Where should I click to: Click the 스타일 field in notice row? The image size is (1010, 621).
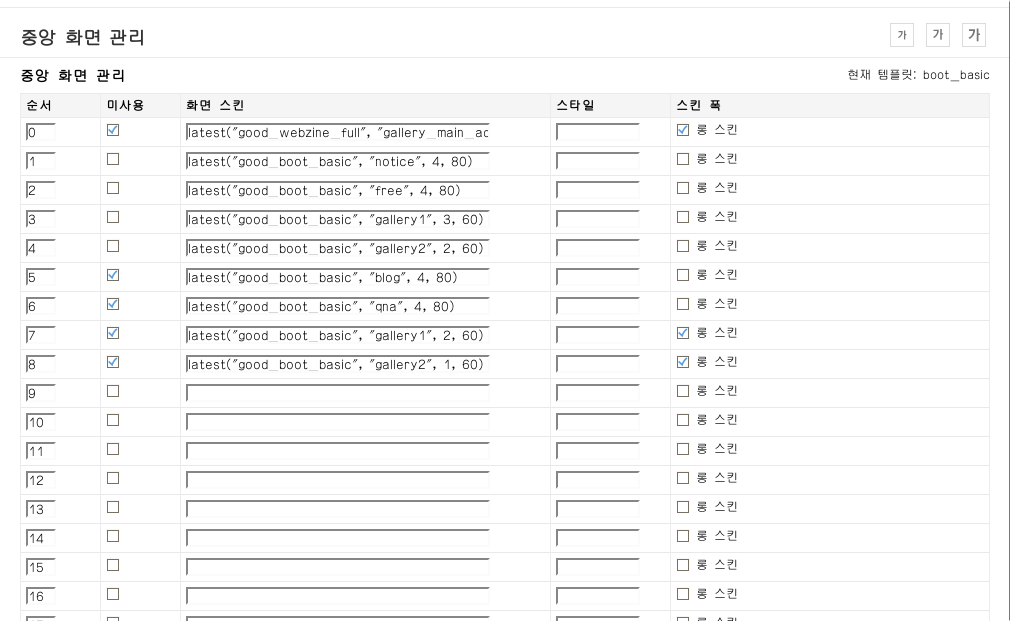point(597,161)
